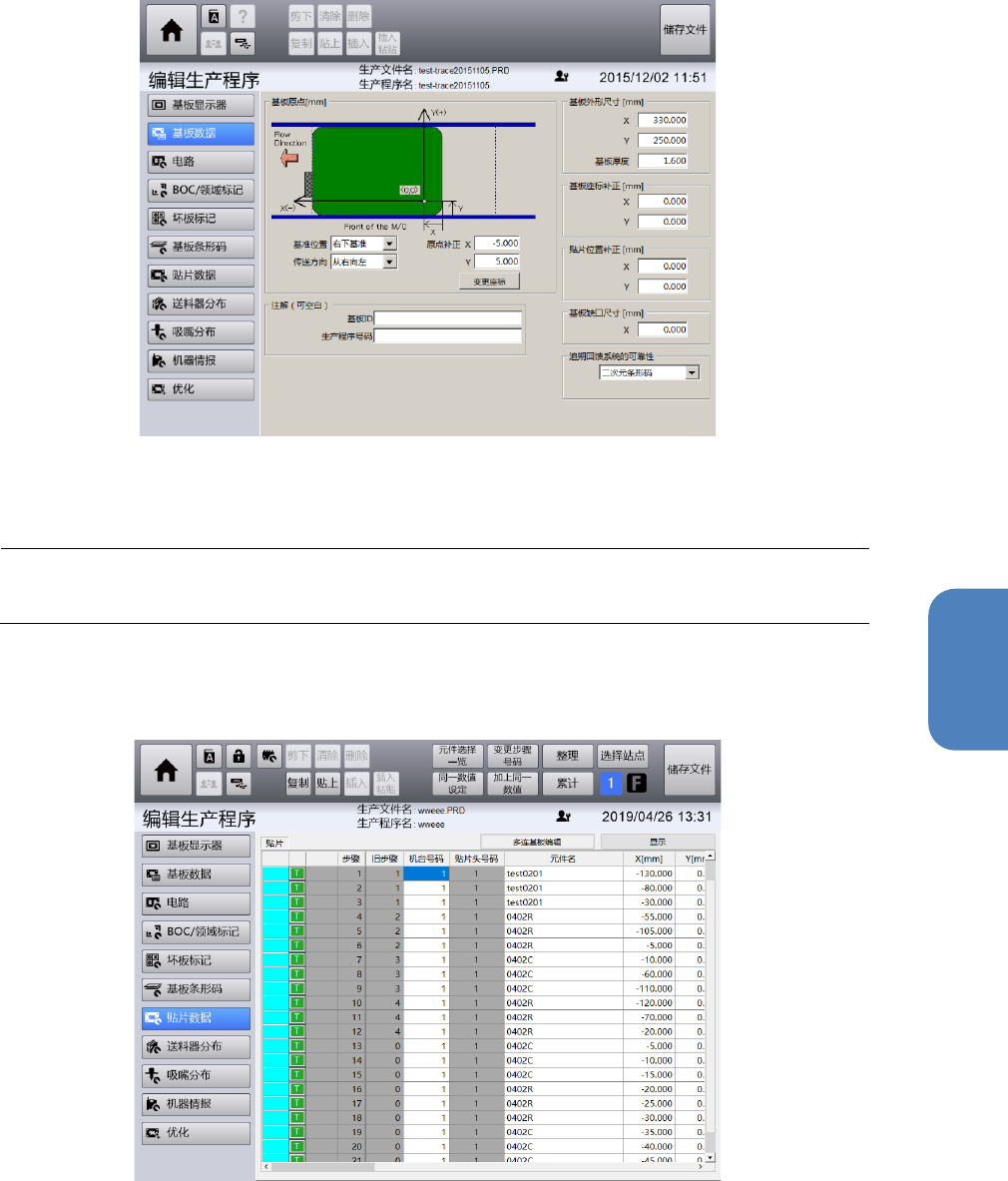
Task: Open 贴片数据 in the board-data screen sidebar
Action: [x=201, y=276]
